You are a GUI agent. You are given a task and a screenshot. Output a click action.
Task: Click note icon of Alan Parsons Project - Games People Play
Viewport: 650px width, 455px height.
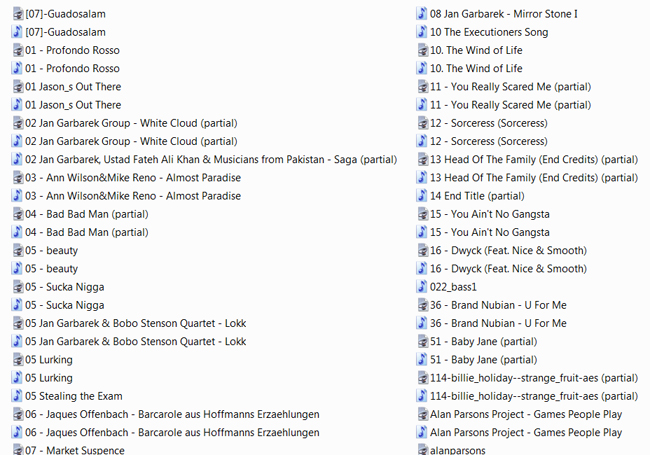pos(422,433)
